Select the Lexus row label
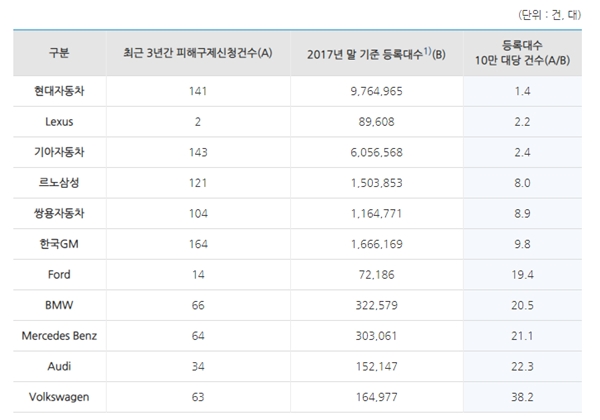600x420 pixels. tap(59, 122)
